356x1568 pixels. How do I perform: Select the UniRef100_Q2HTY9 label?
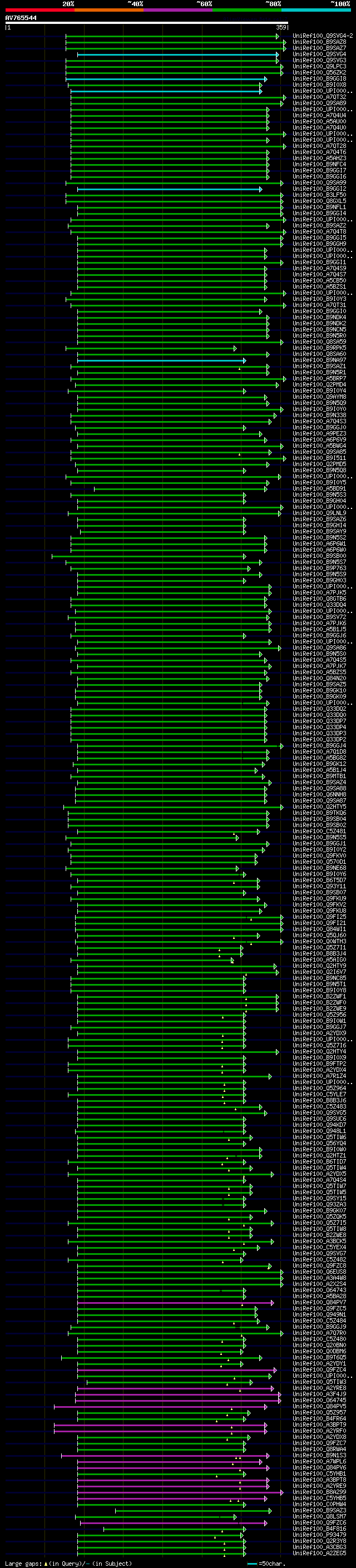319,966
